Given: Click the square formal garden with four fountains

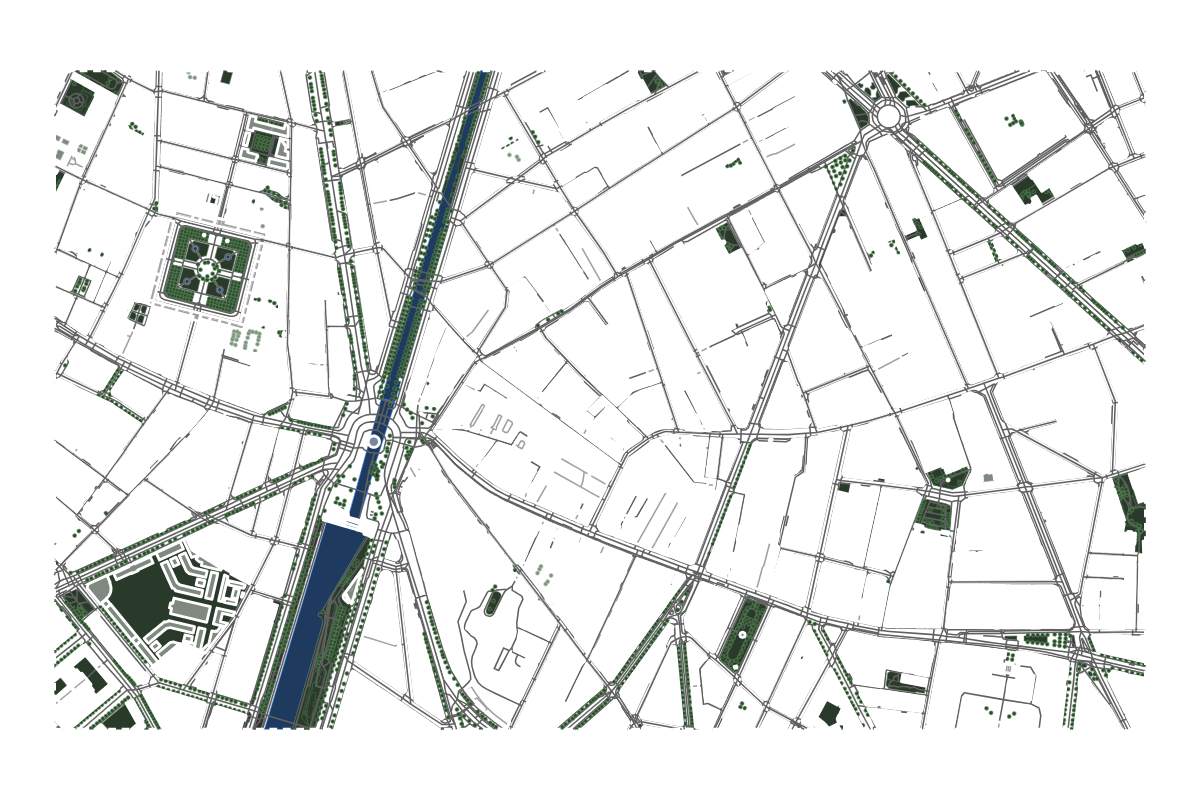Looking at the screenshot, I should coord(207,268).
